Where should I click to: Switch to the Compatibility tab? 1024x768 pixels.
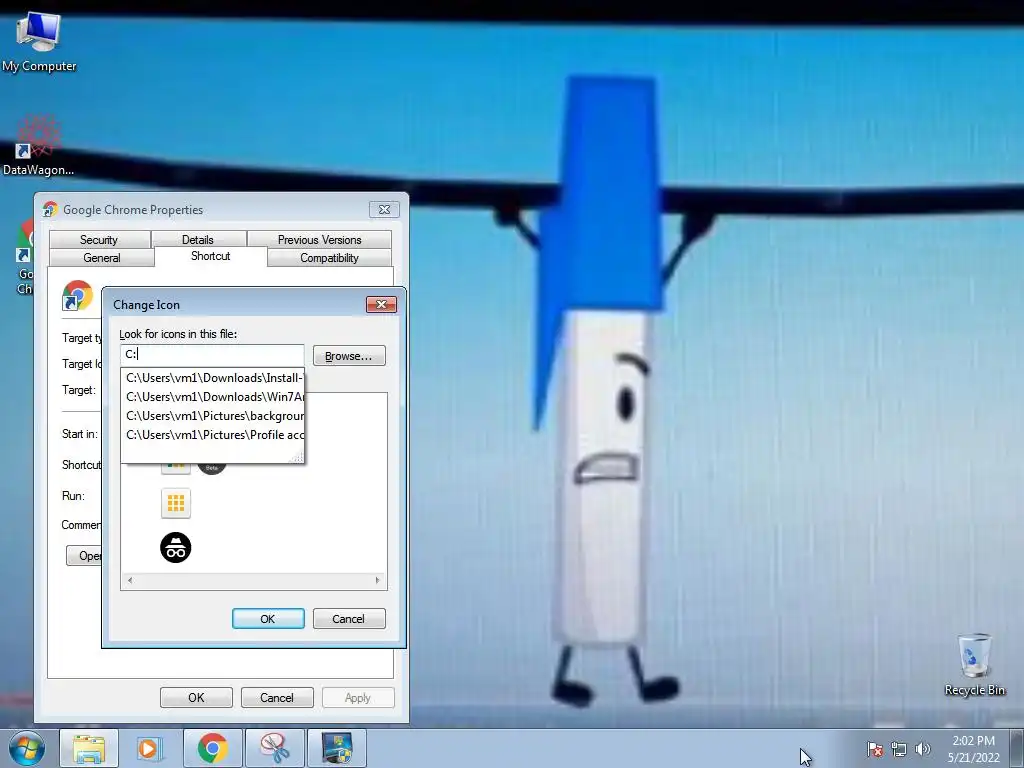pos(329,258)
